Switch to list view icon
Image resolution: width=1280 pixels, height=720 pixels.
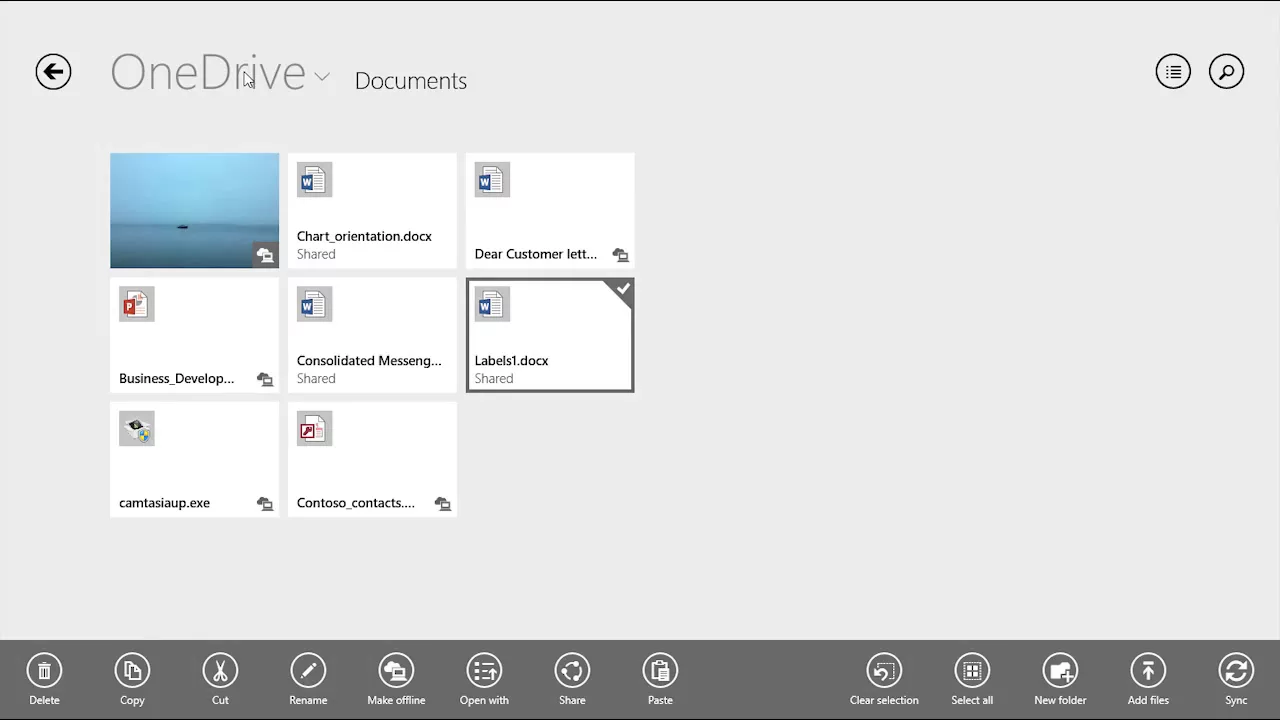tap(1173, 72)
